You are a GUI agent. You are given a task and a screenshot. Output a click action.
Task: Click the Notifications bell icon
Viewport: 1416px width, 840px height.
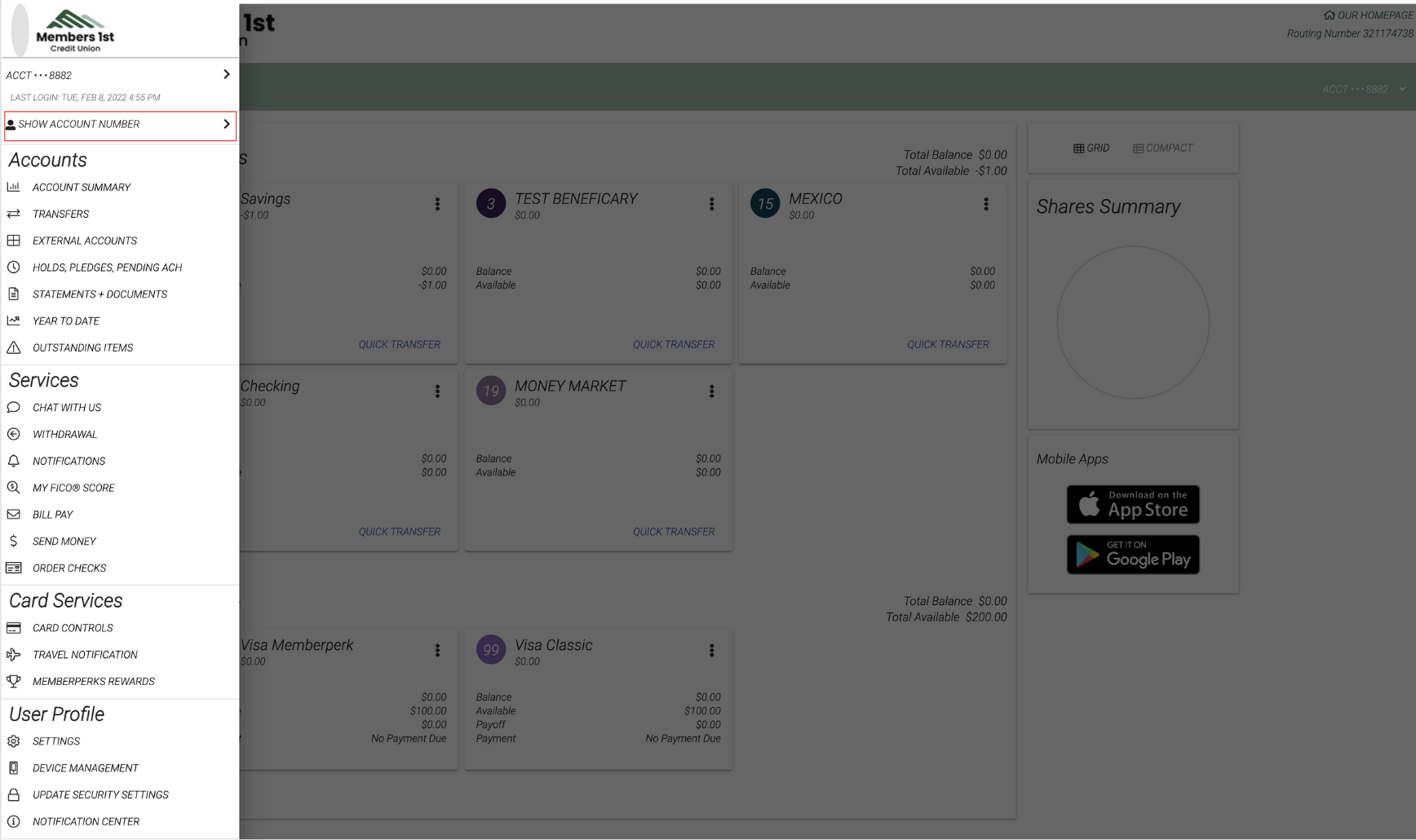coord(14,461)
